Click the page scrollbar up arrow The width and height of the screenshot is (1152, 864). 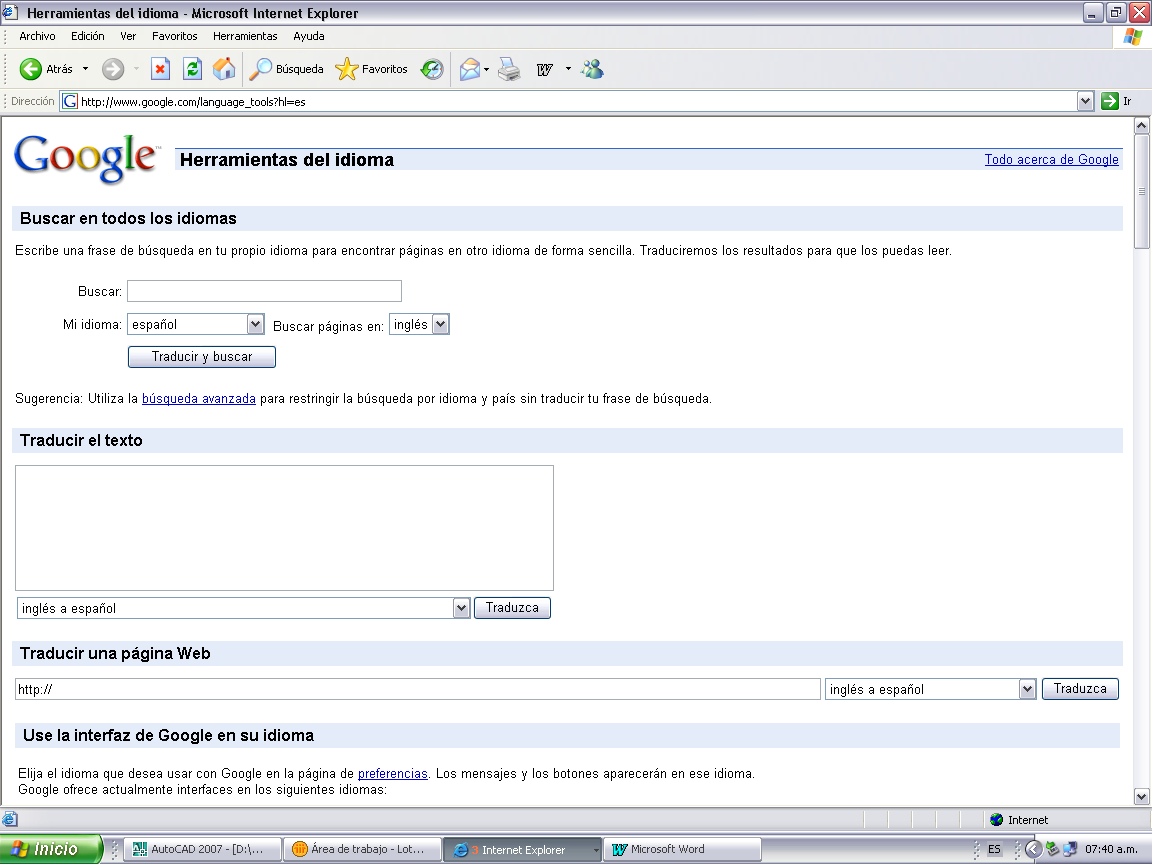[1141, 126]
